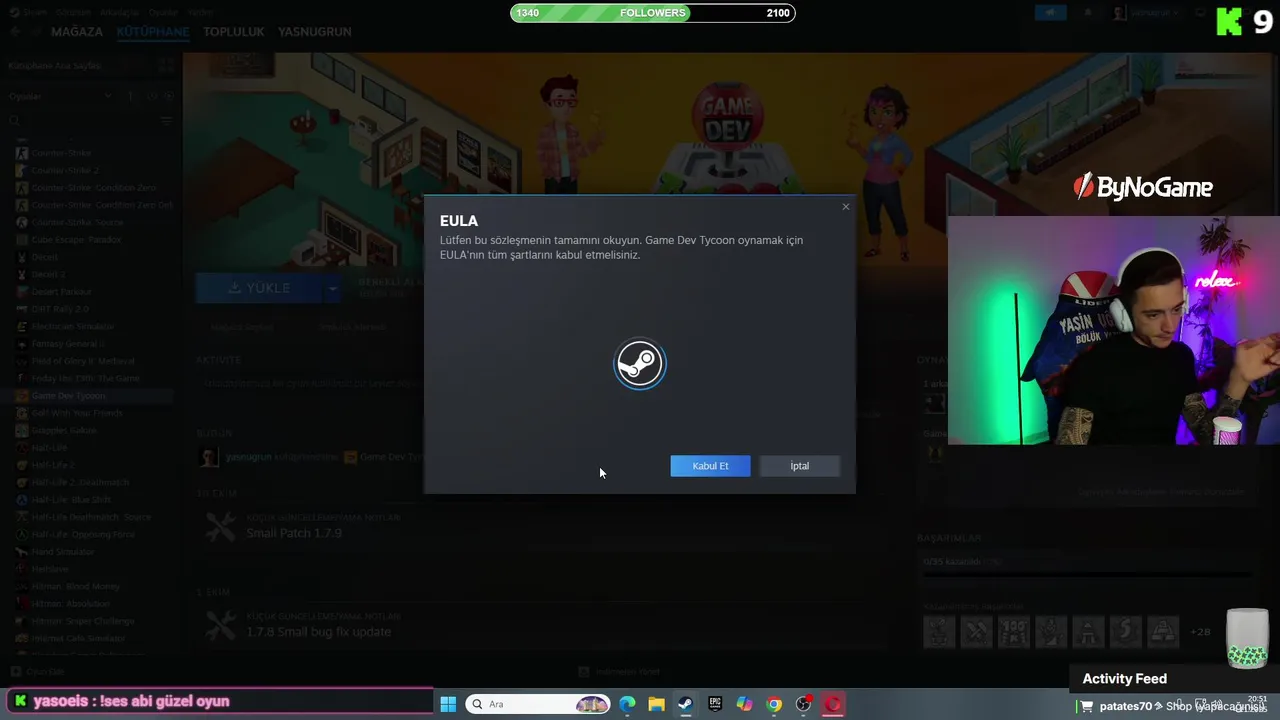
Task: Select Hitman: Absolution in library list
Action: [x=71, y=604]
